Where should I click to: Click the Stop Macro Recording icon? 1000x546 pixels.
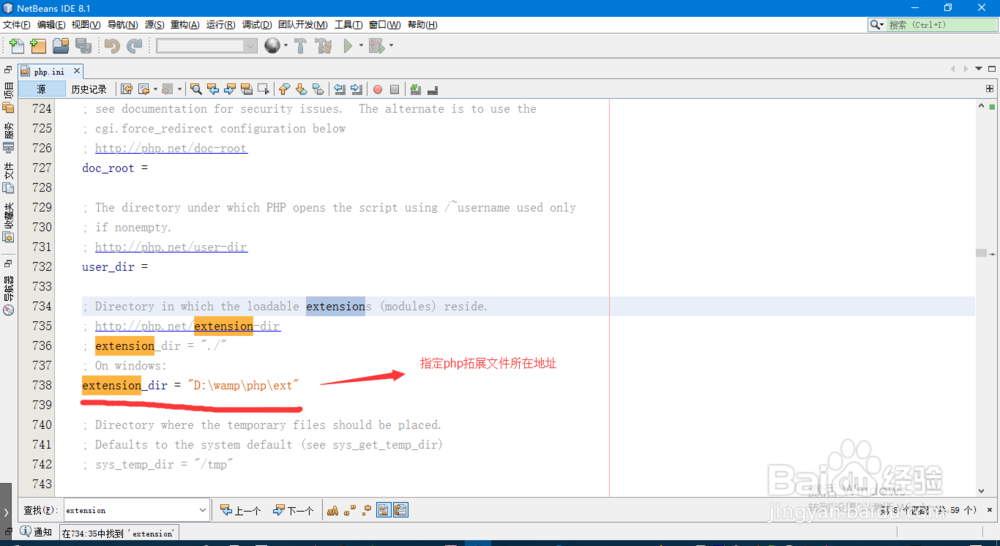pos(394,89)
